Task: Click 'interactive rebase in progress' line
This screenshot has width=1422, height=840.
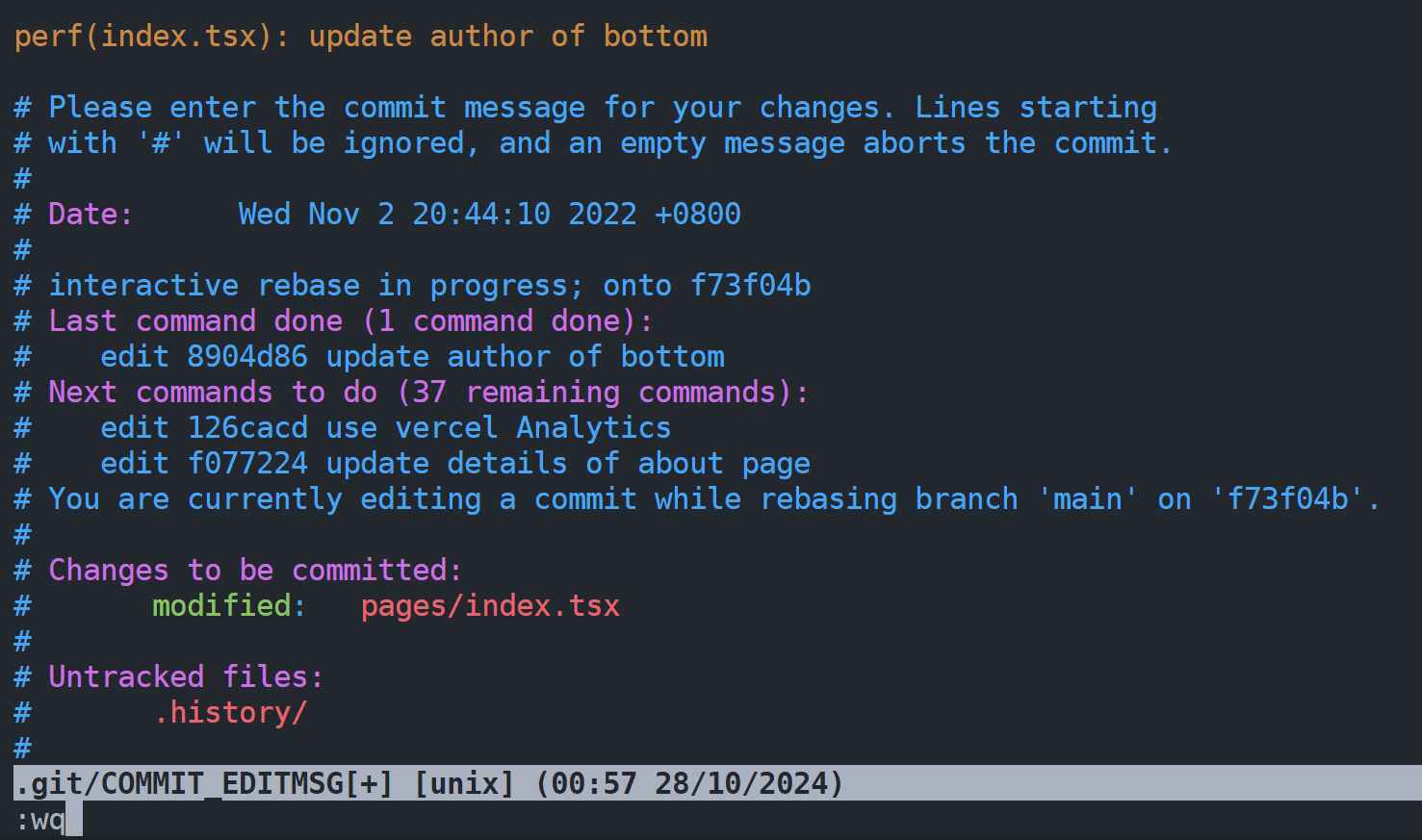Action: click(412, 286)
